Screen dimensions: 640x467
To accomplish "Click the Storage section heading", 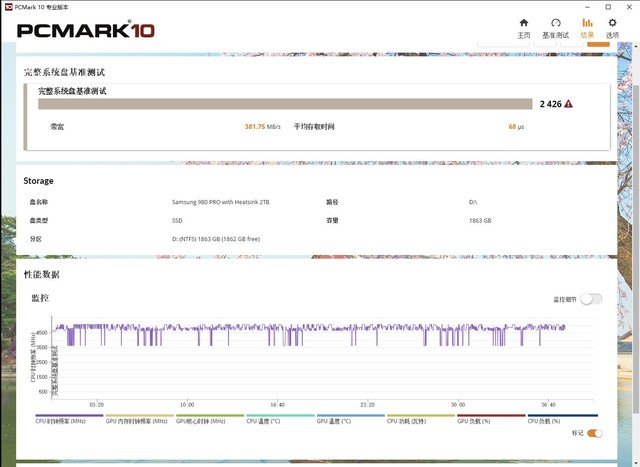I will coord(38,181).
